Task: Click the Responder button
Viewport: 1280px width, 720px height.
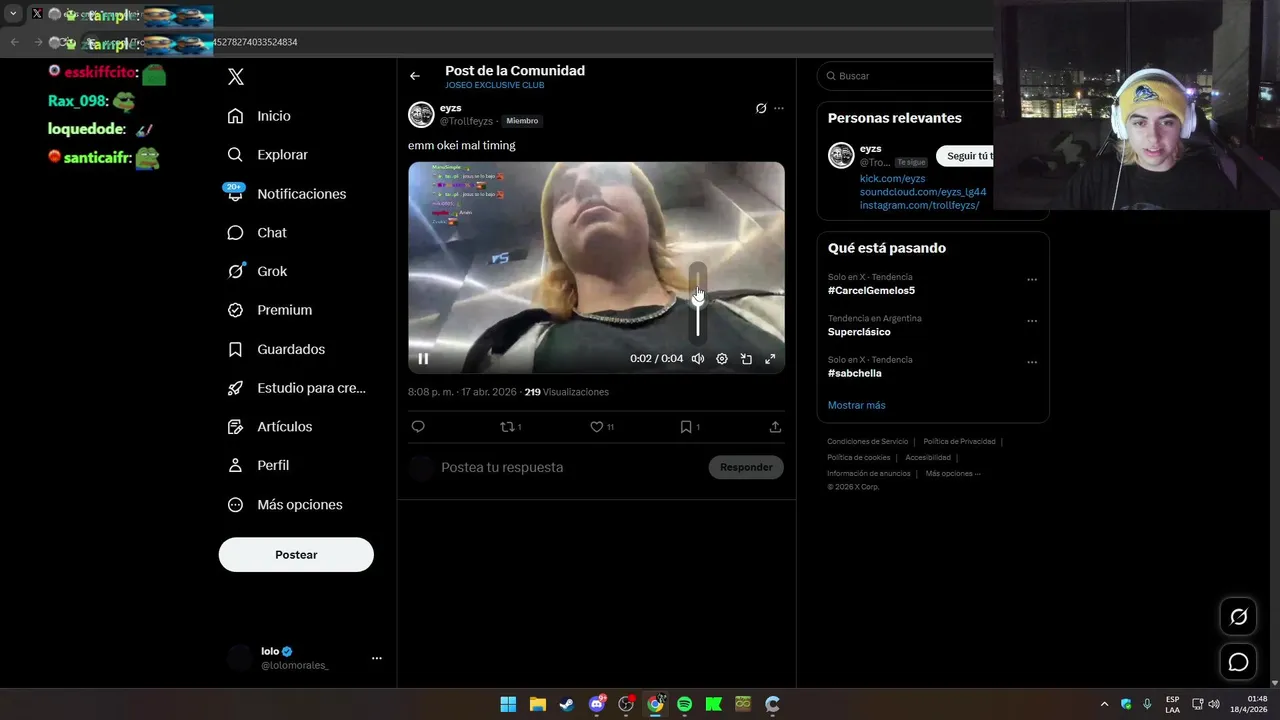Action: (x=746, y=467)
